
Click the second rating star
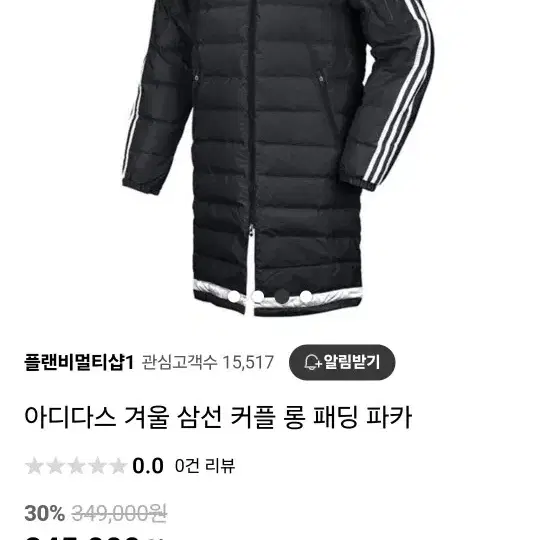(x=55, y=466)
